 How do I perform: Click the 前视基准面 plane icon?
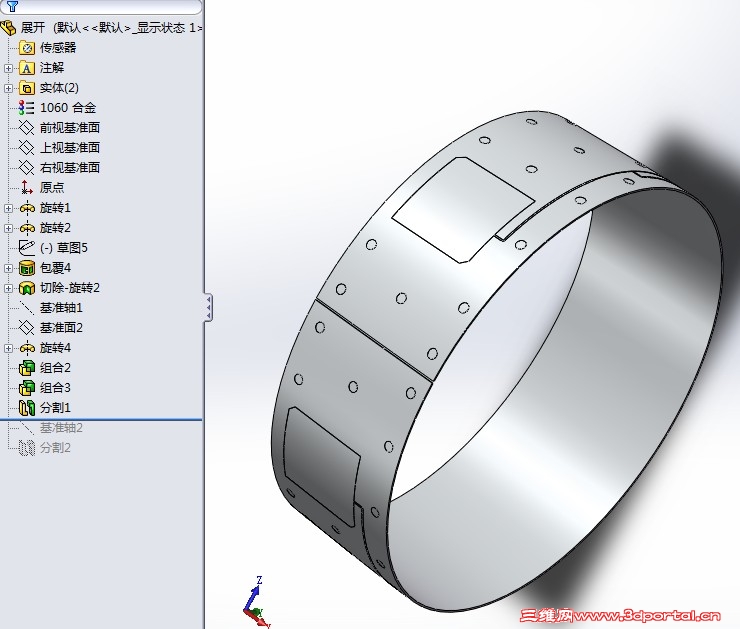click(26, 127)
